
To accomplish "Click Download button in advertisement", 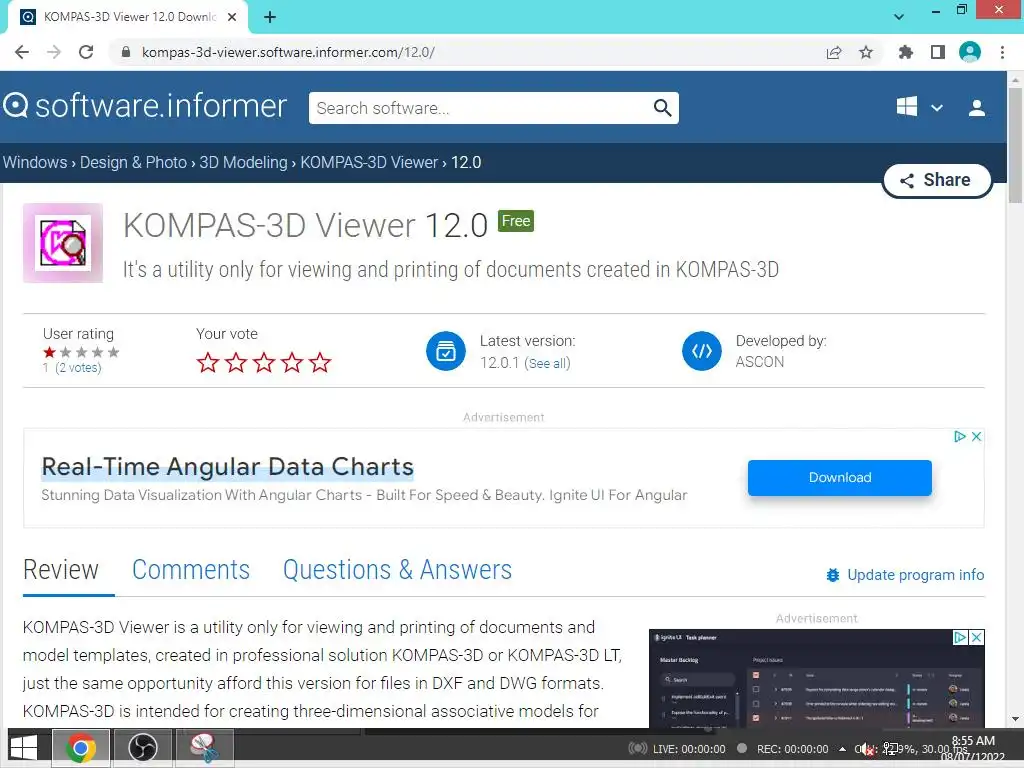I will click(840, 477).
